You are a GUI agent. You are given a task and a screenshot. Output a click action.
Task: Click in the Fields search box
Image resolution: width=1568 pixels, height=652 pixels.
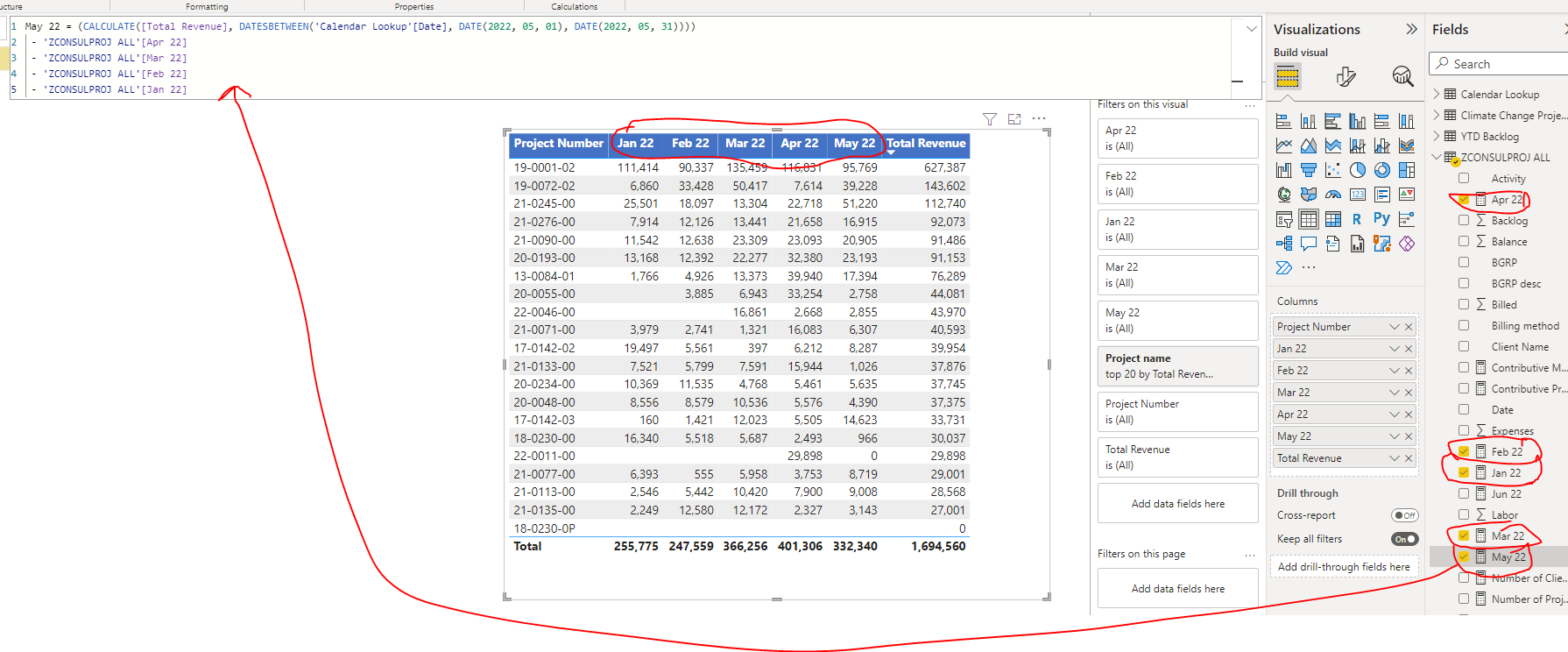pyautogui.click(x=1501, y=64)
